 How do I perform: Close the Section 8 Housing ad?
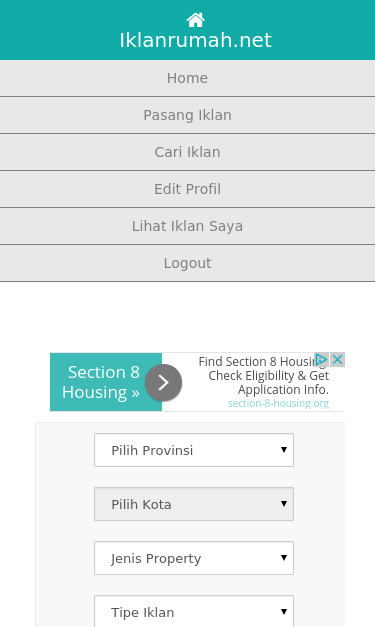click(337, 359)
